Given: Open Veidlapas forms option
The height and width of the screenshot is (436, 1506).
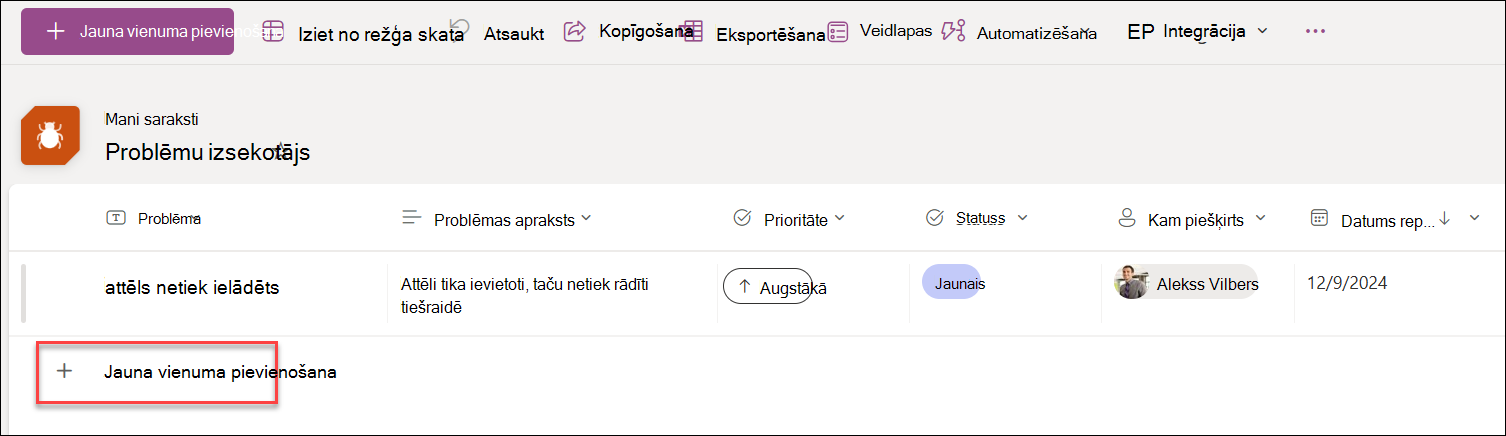Looking at the screenshot, I should 880,31.
